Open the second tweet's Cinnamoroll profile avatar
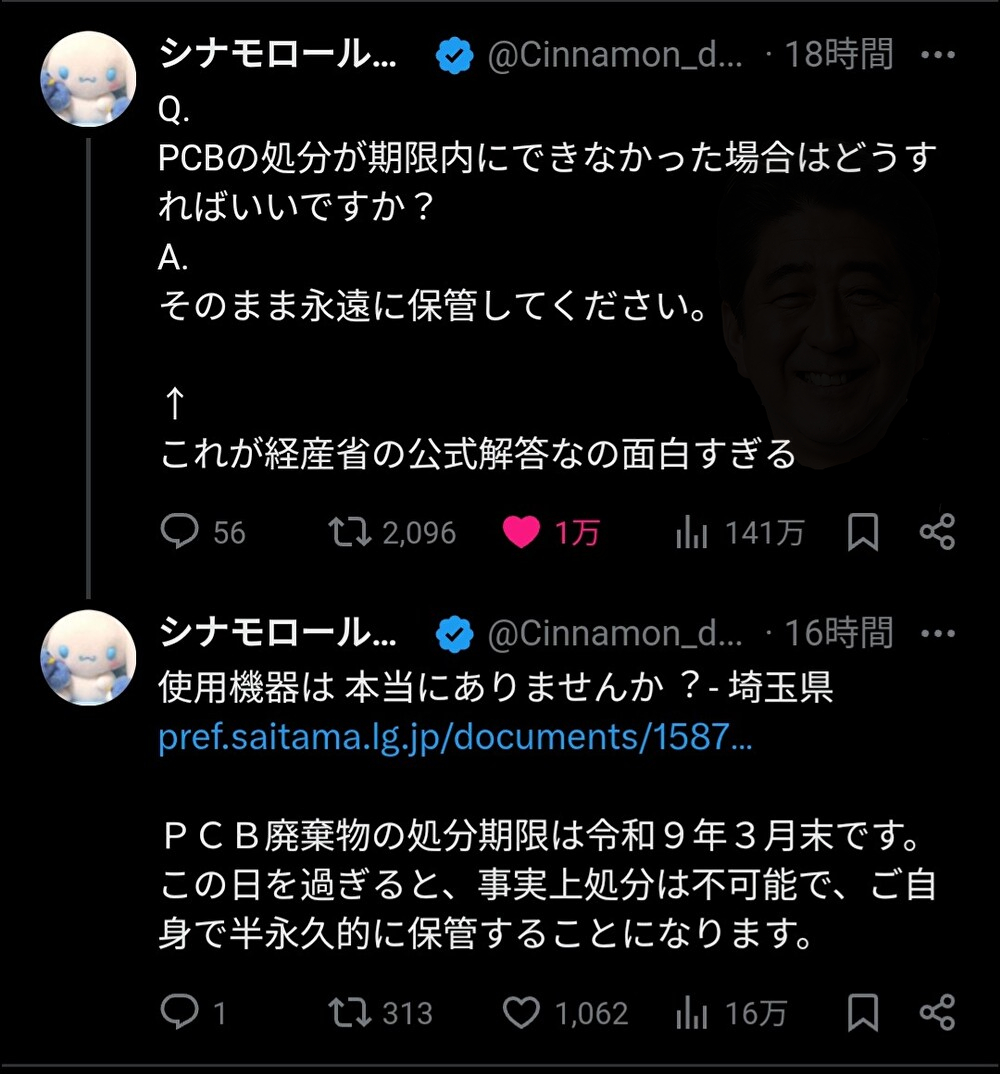Image resolution: width=1000 pixels, height=1074 pixels. (88, 657)
